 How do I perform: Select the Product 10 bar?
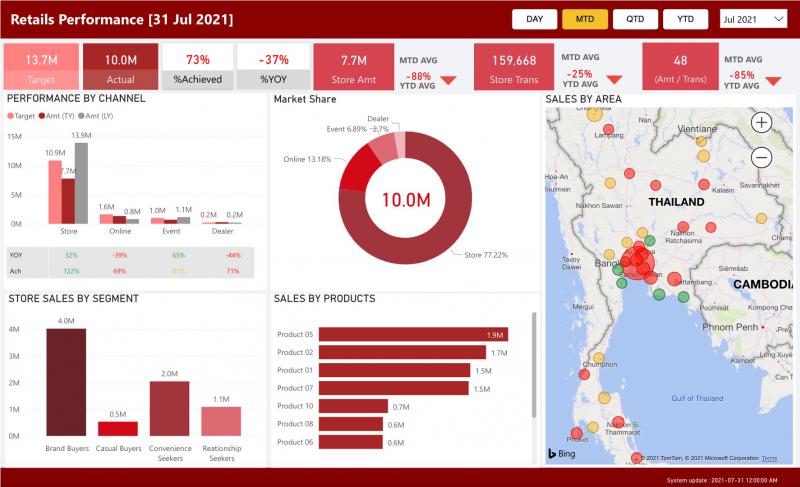(x=353, y=406)
